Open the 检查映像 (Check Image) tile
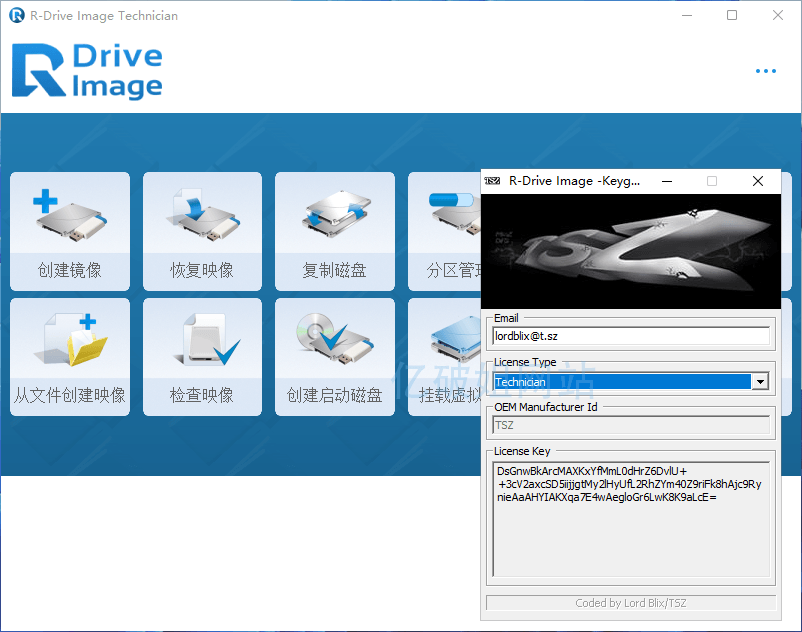This screenshot has height=632, width=802. tap(202, 356)
